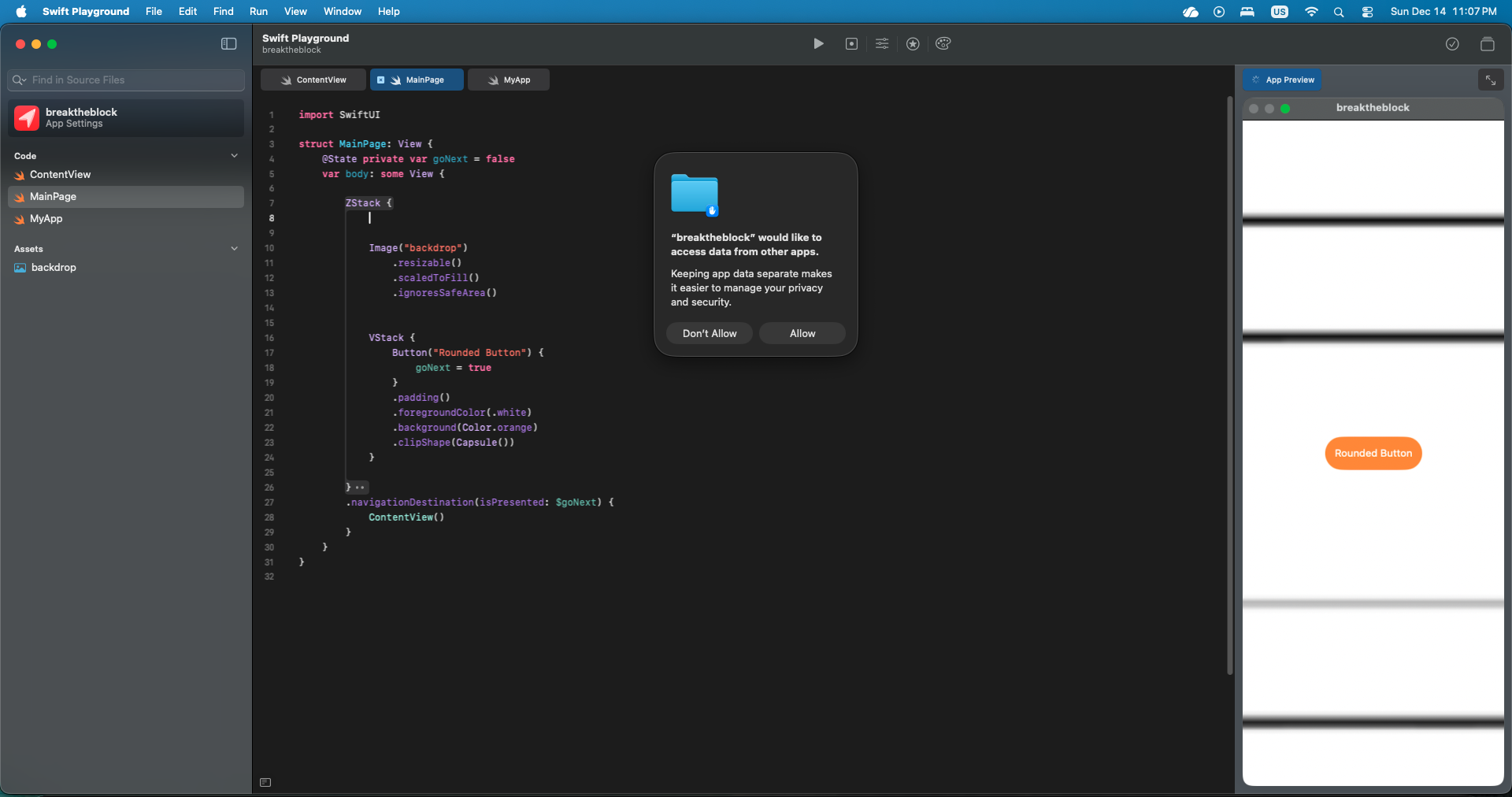Viewport: 1512px width, 797px height.
Task: Toggle the console panel at bottom left
Action: 265,782
